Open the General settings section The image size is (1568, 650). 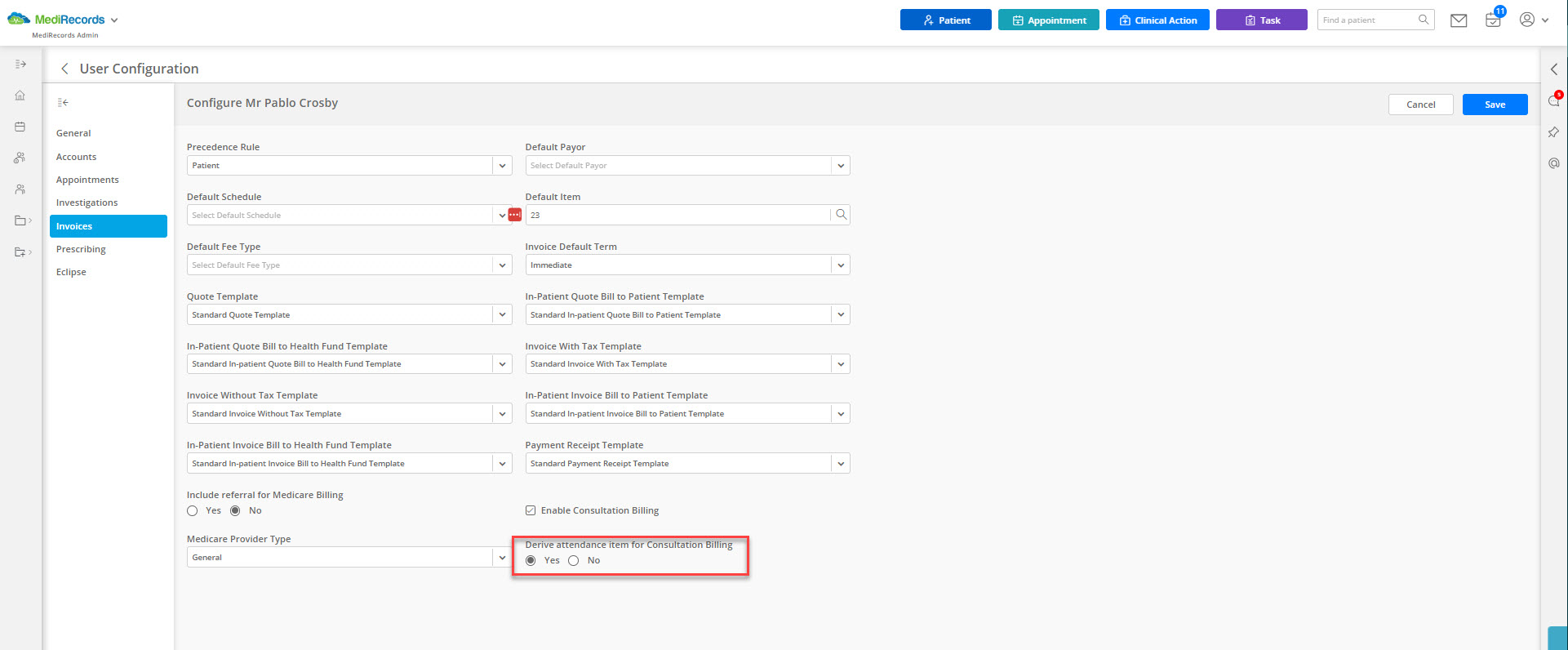109,133
